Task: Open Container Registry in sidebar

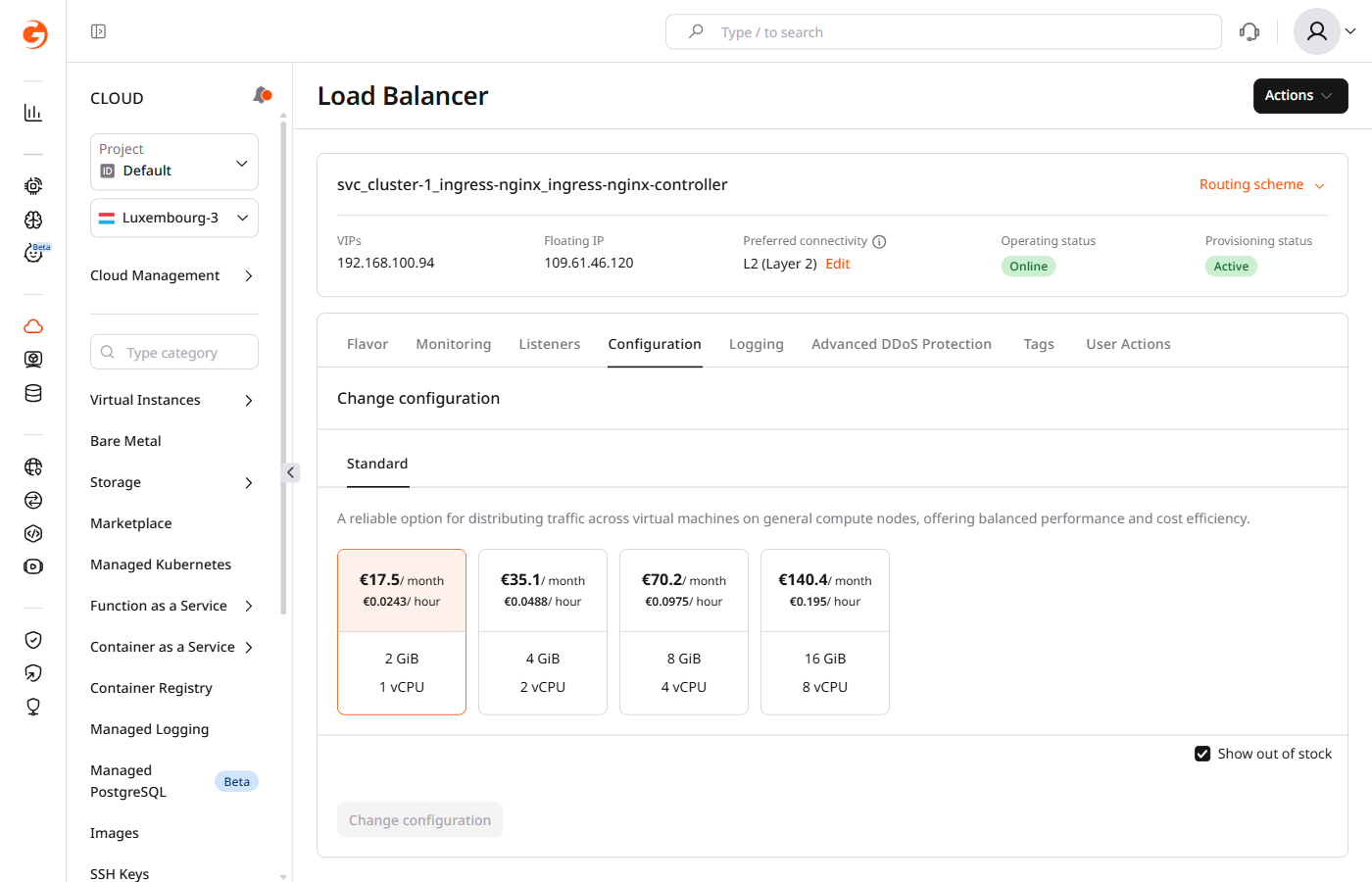Action: (x=151, y=688)
